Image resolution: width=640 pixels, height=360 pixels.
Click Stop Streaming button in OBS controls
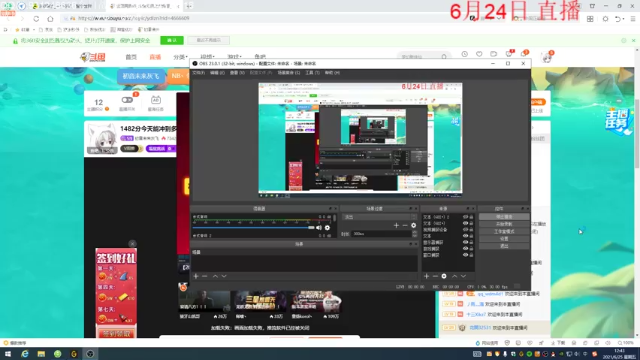pos(504,217)
